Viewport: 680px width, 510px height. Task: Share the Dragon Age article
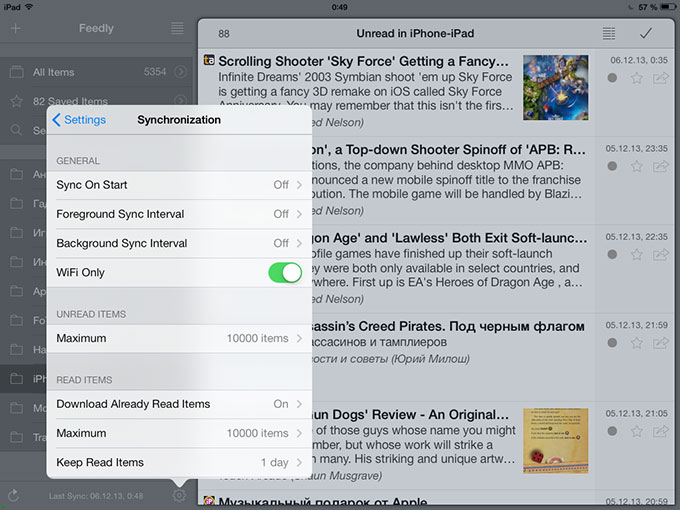660,255
